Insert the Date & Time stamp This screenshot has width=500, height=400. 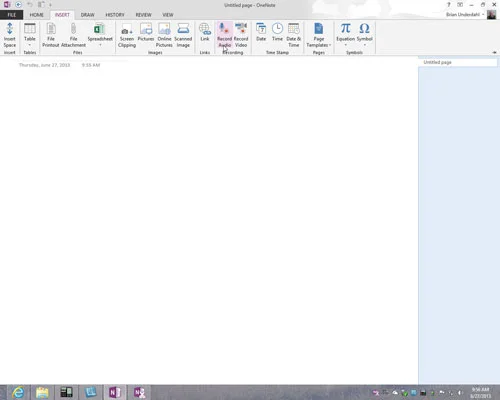coord(293,35)
